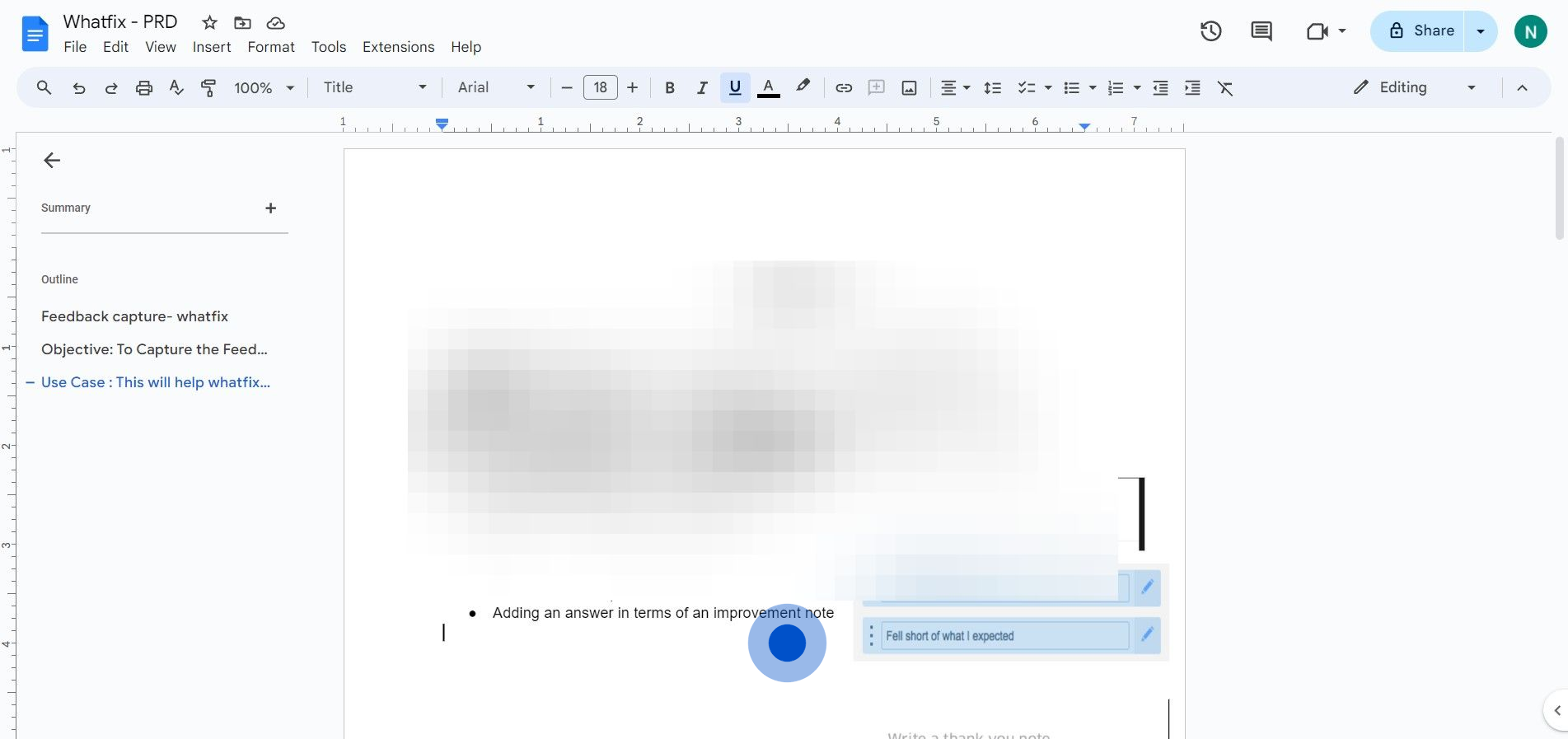Image resolution: width=1568 pixels, height=739 pixels.
Task: Open the Editing mode dropdown
Action: (1414, 87)
